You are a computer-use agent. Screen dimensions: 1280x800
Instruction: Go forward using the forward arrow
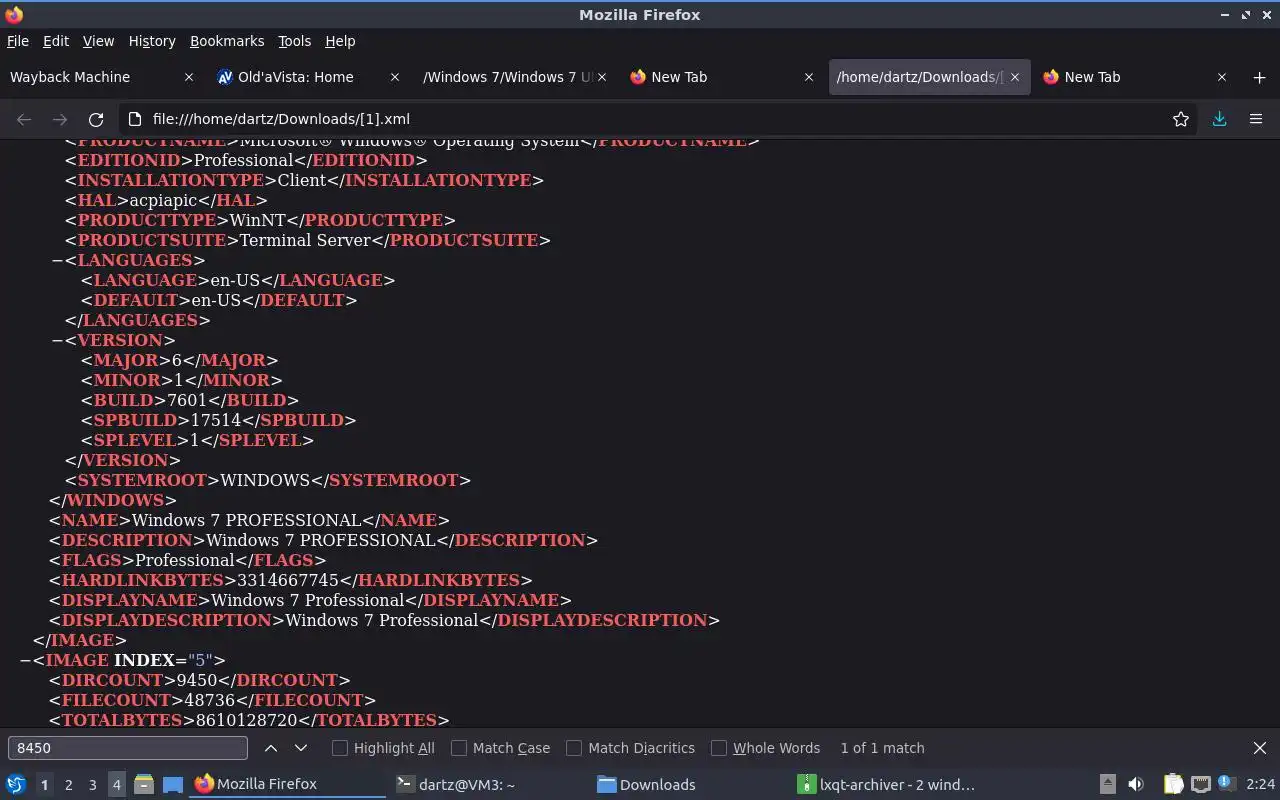[x=60, y=119]
